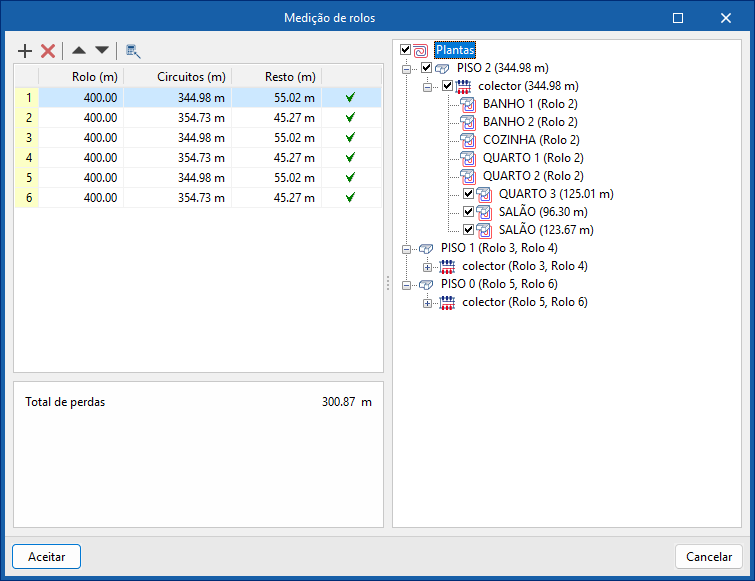The width and height of the screenshot is (755, 581).
Task: Click the Rolo (m) column header
Action: (x=81, y=77)
